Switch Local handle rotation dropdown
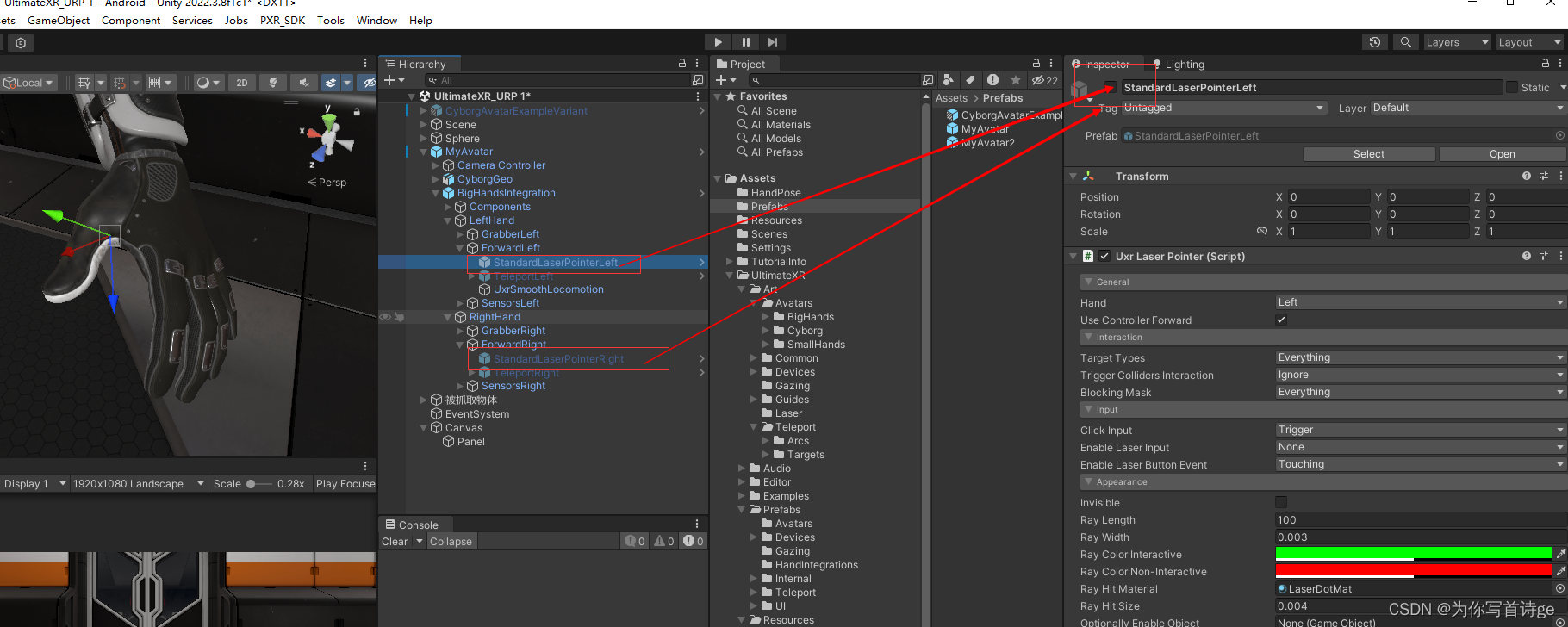Image resolution: width=1568 pixels, height=627 pixels. pyautogui.click(x=28, y=83)
